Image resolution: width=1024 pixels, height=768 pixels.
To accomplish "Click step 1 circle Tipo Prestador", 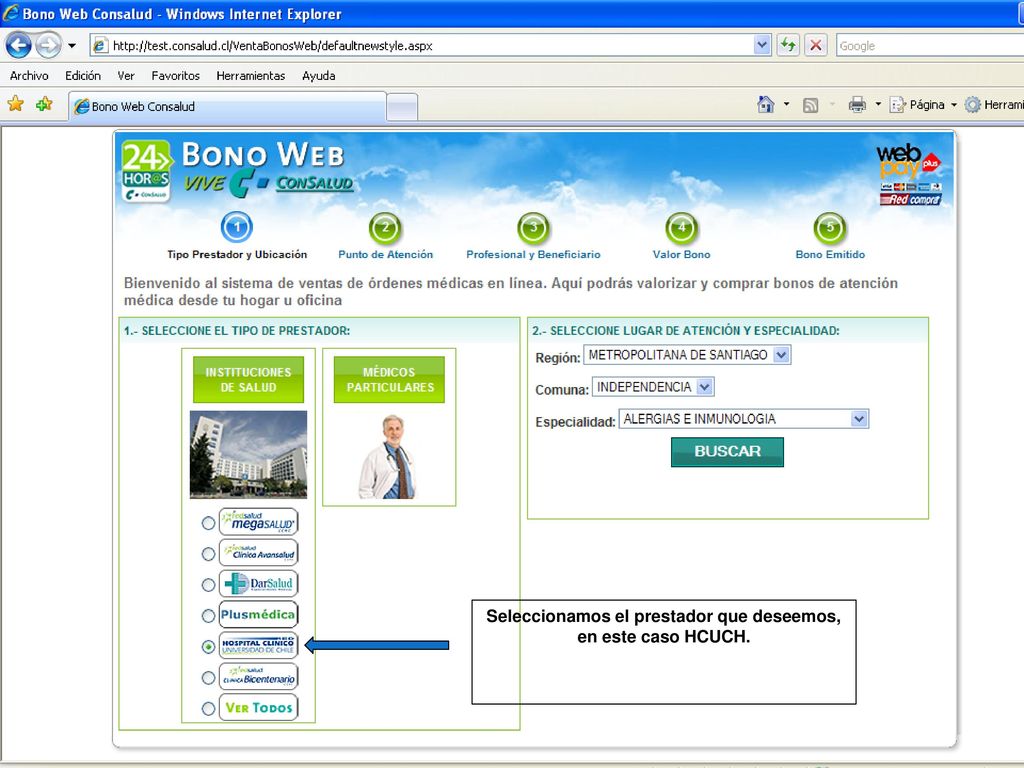I will click(237, 227).
